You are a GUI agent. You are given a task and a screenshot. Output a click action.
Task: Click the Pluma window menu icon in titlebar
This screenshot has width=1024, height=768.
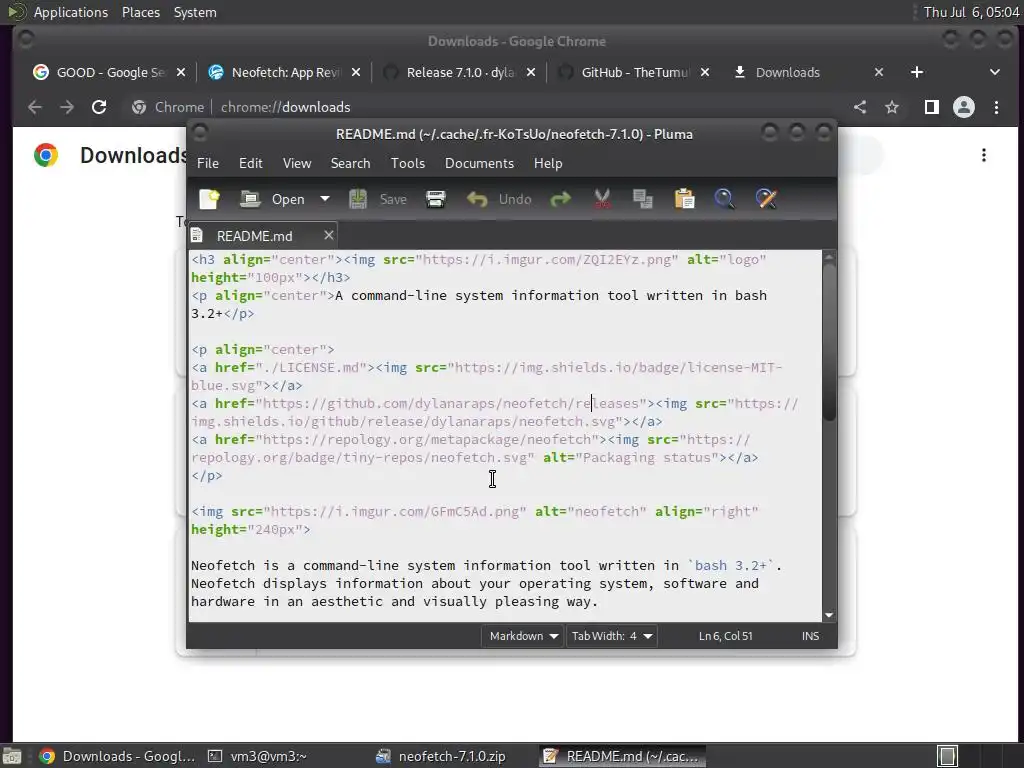pos(200,133)
